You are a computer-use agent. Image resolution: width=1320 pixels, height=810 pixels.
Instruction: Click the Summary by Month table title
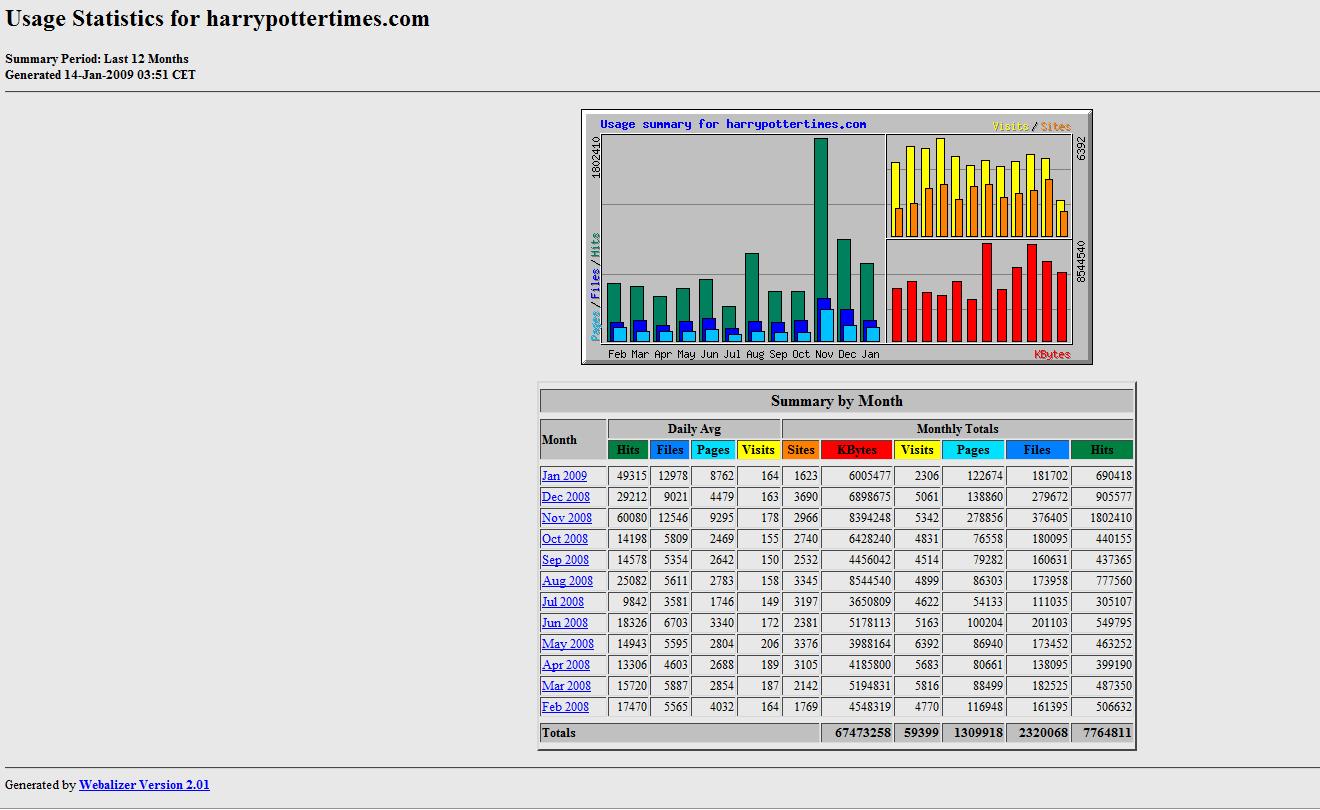tap(837, 401)
